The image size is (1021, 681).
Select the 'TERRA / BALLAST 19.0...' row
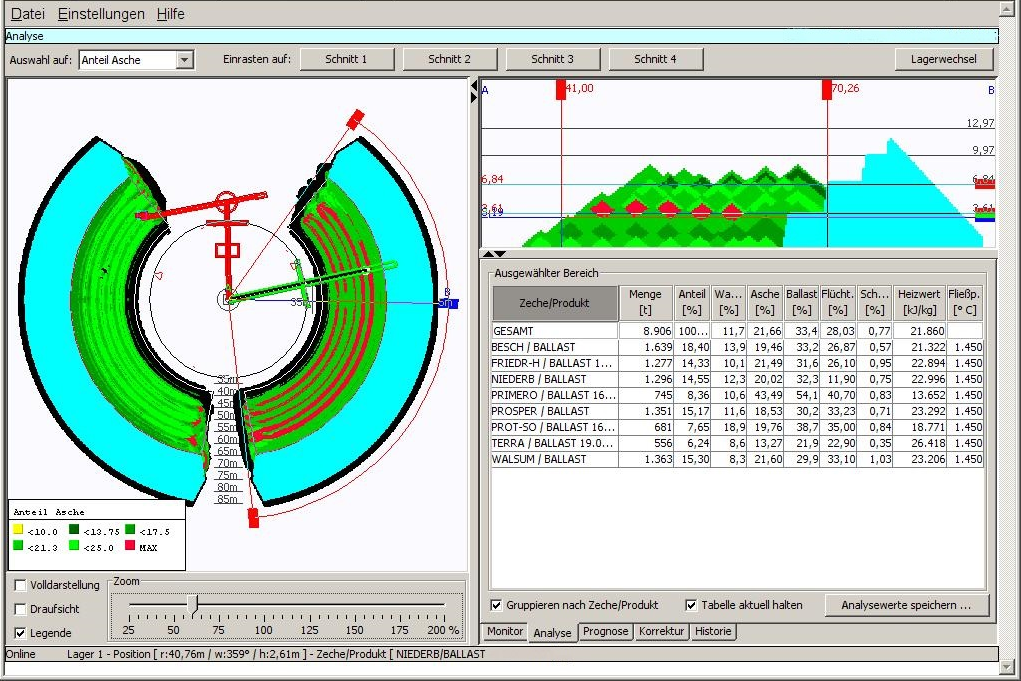737,443
